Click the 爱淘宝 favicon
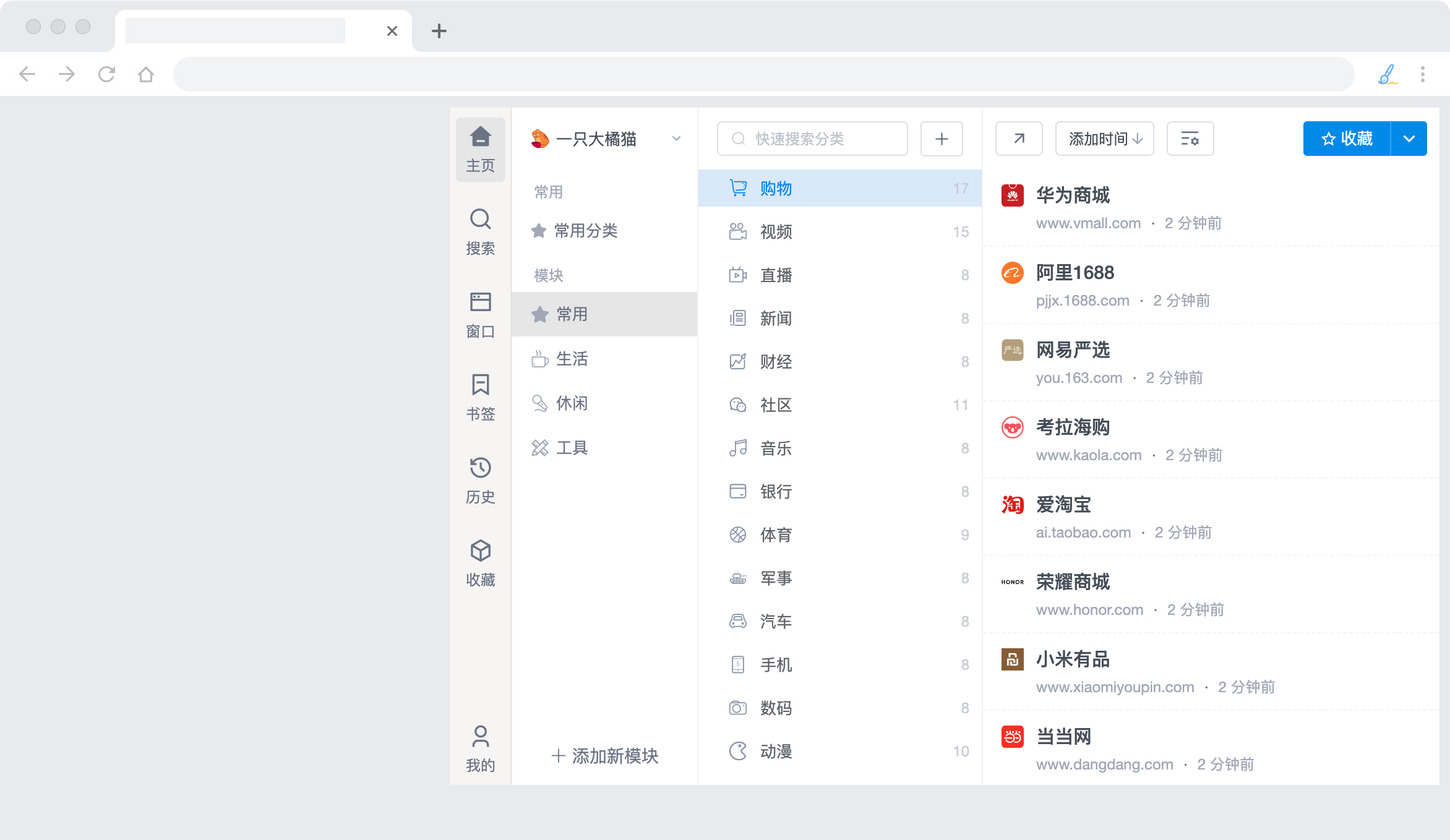Image resolution: width=1450 pixels, height=840 pixels. coord(1013,505)
